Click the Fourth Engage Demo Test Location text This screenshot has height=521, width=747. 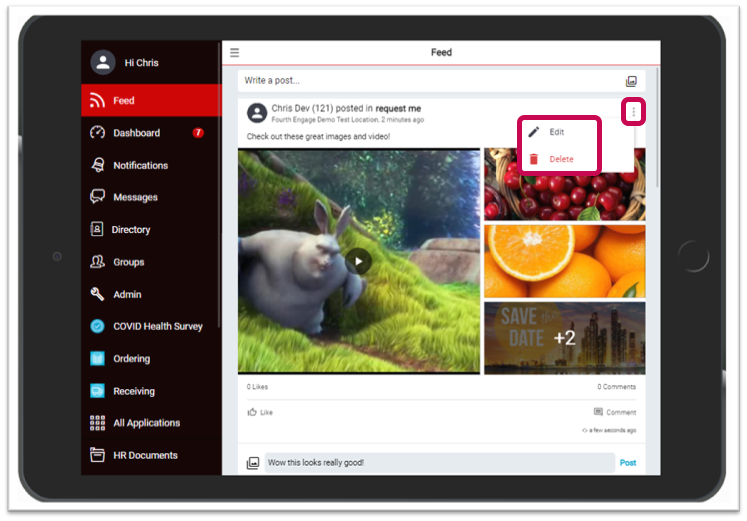coord(325,120)
